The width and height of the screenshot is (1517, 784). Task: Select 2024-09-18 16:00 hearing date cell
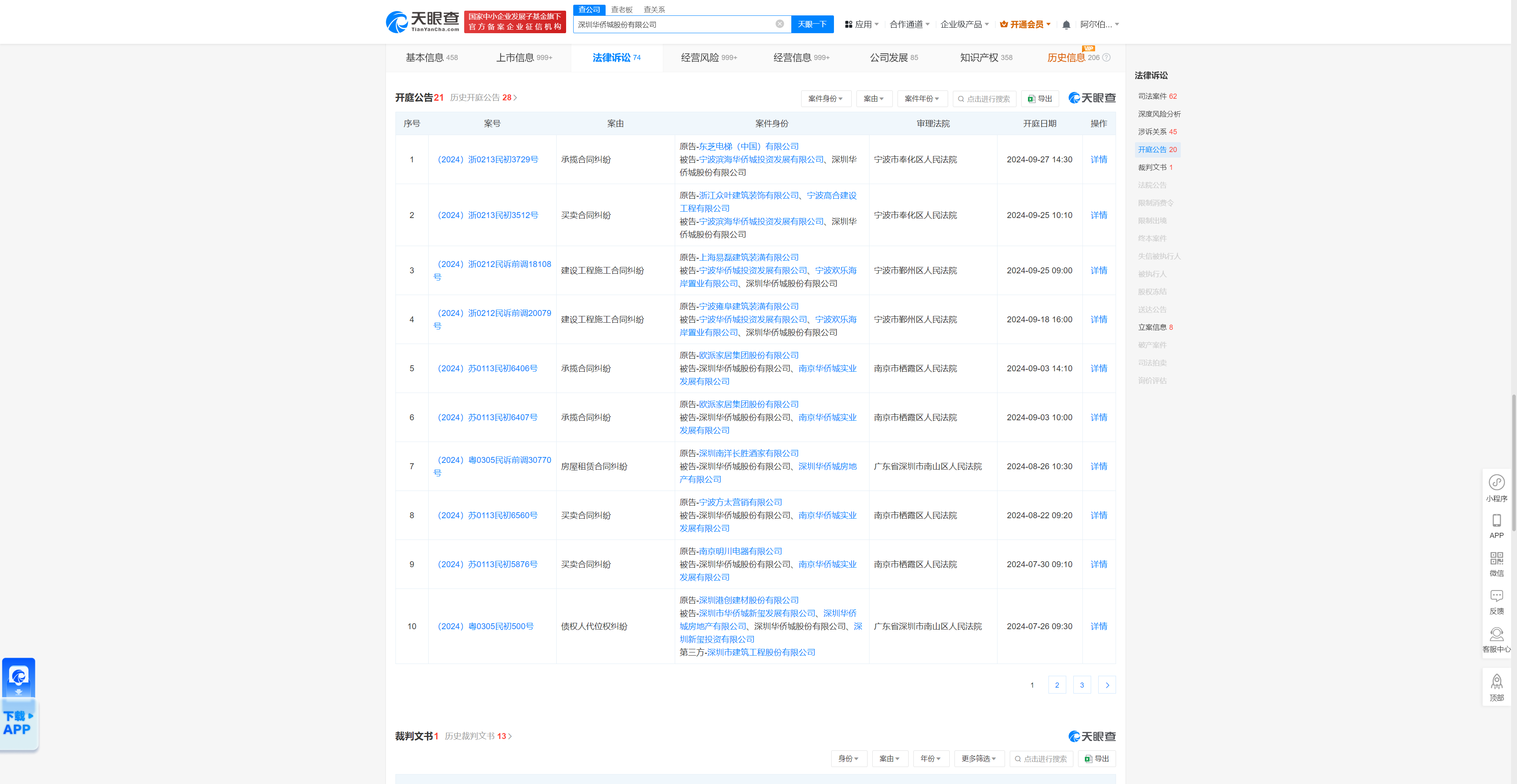point(1039,320)
